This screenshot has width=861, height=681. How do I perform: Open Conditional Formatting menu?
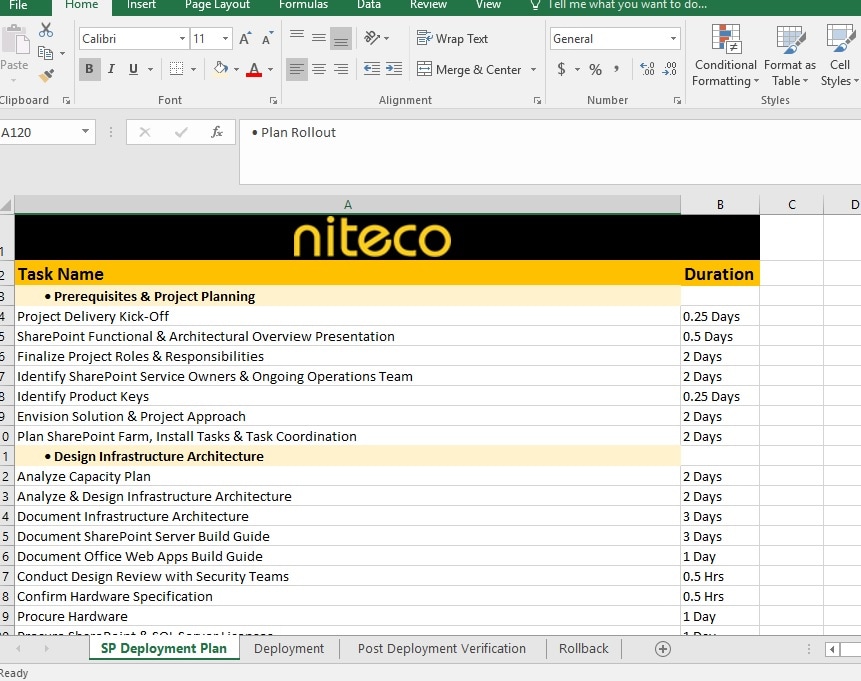tap(726, 55)
